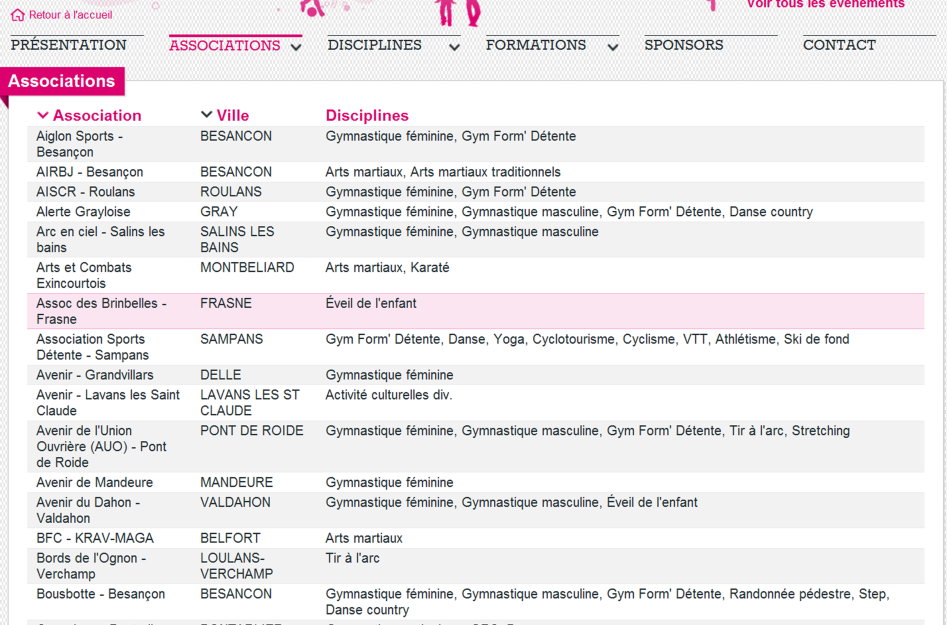The image size is (947, 625).
Task: Click Arts martiaux, Arts martiaux traditionnels text
Action: point(443,172)
